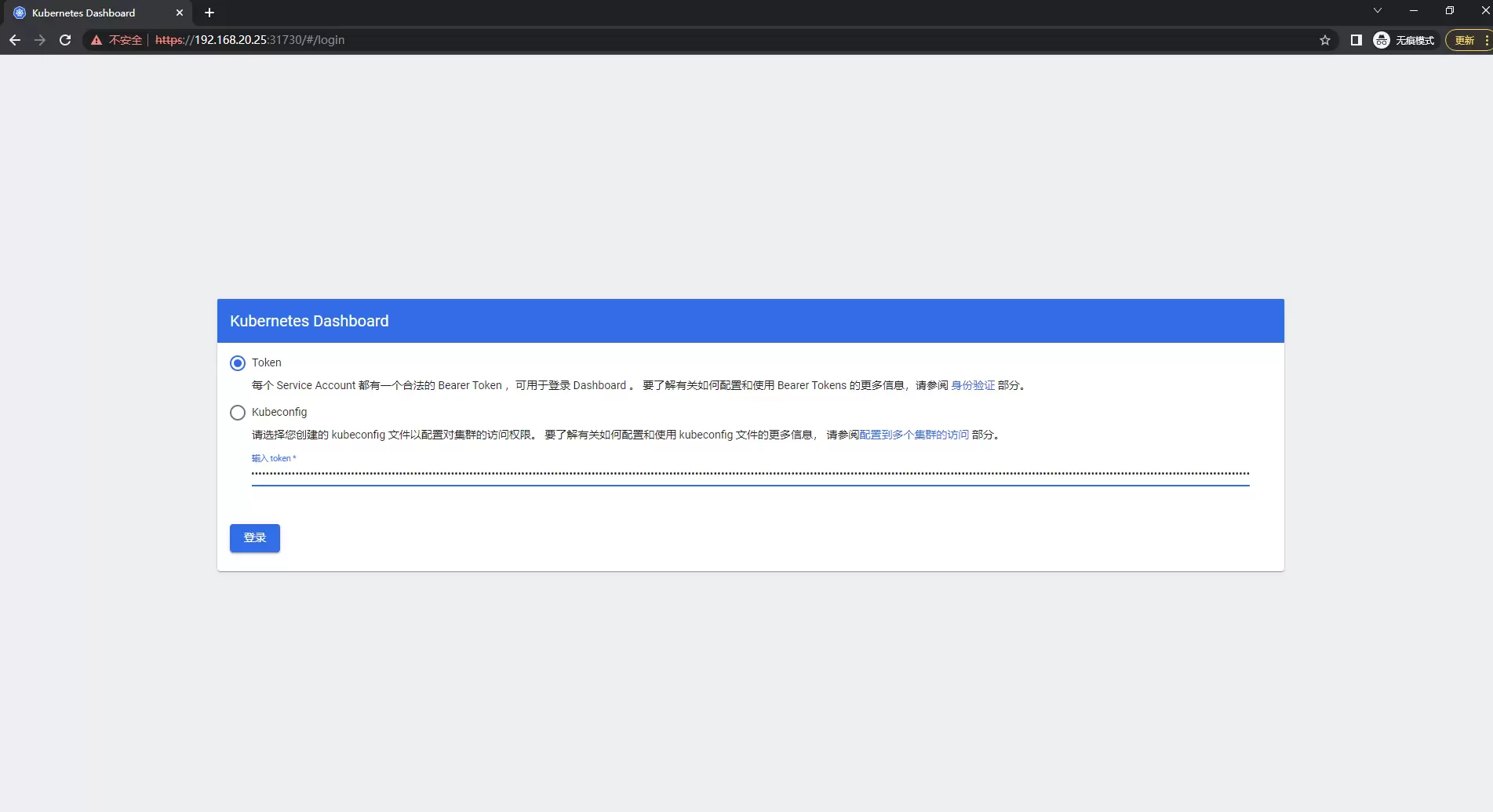1493x812 pixels.
Task: Open the 配置到多个集群的访问 link
Action: [x=914, y=435]
